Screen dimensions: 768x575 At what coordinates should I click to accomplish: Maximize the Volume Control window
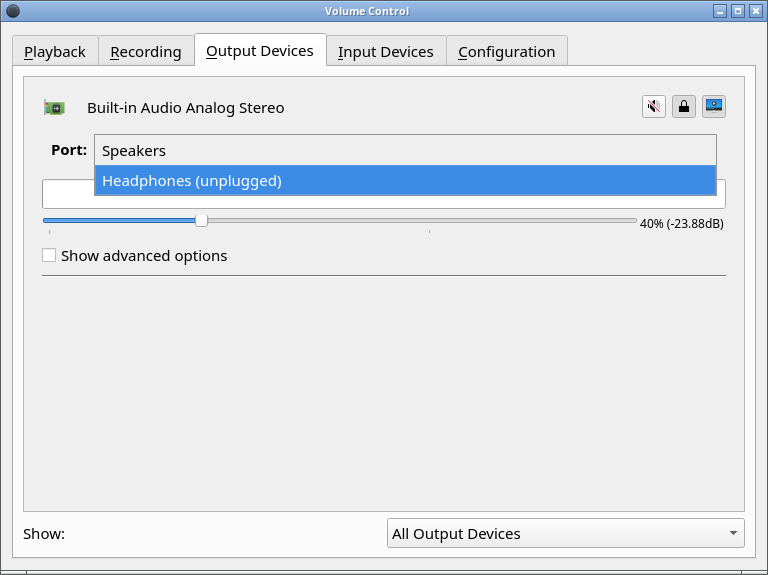[x=738, y=11]
